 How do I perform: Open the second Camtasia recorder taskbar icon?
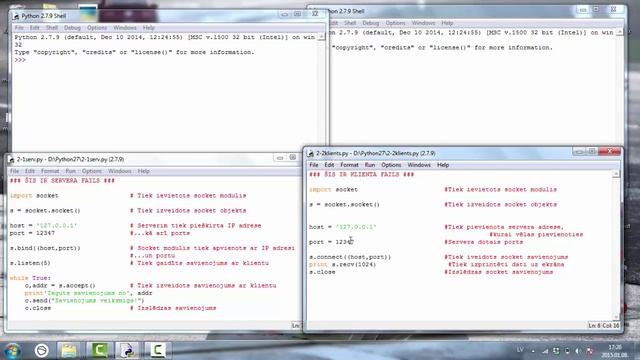coord(158,350)
